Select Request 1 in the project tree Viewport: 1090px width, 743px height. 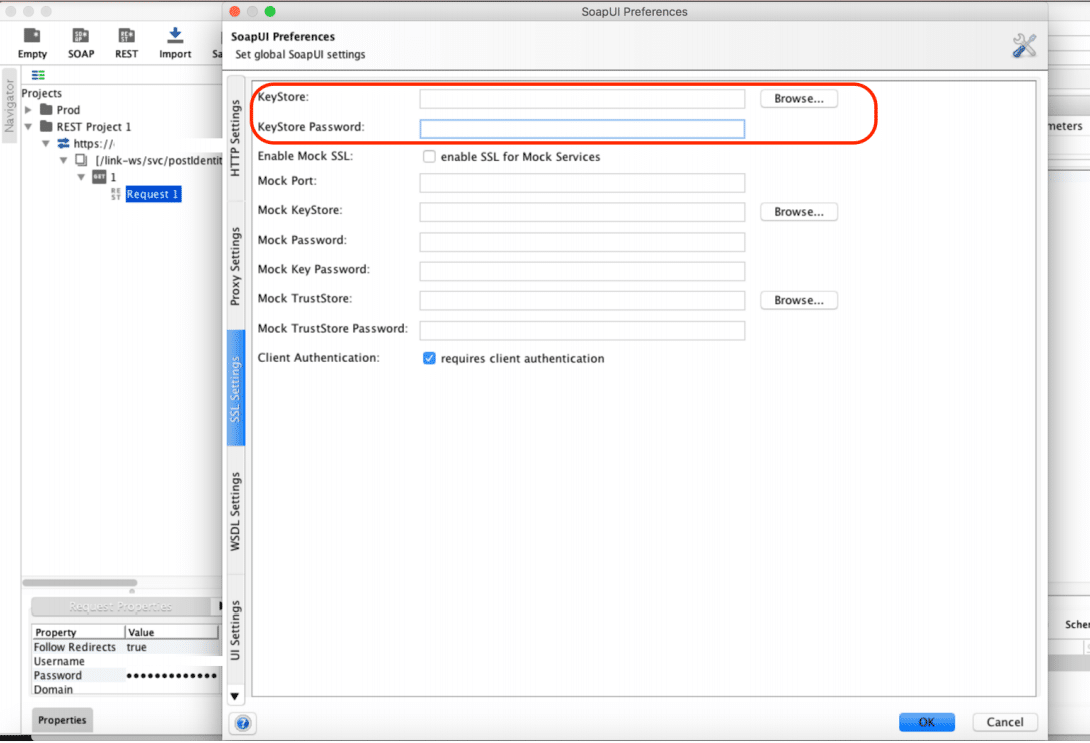click(153, 194)
